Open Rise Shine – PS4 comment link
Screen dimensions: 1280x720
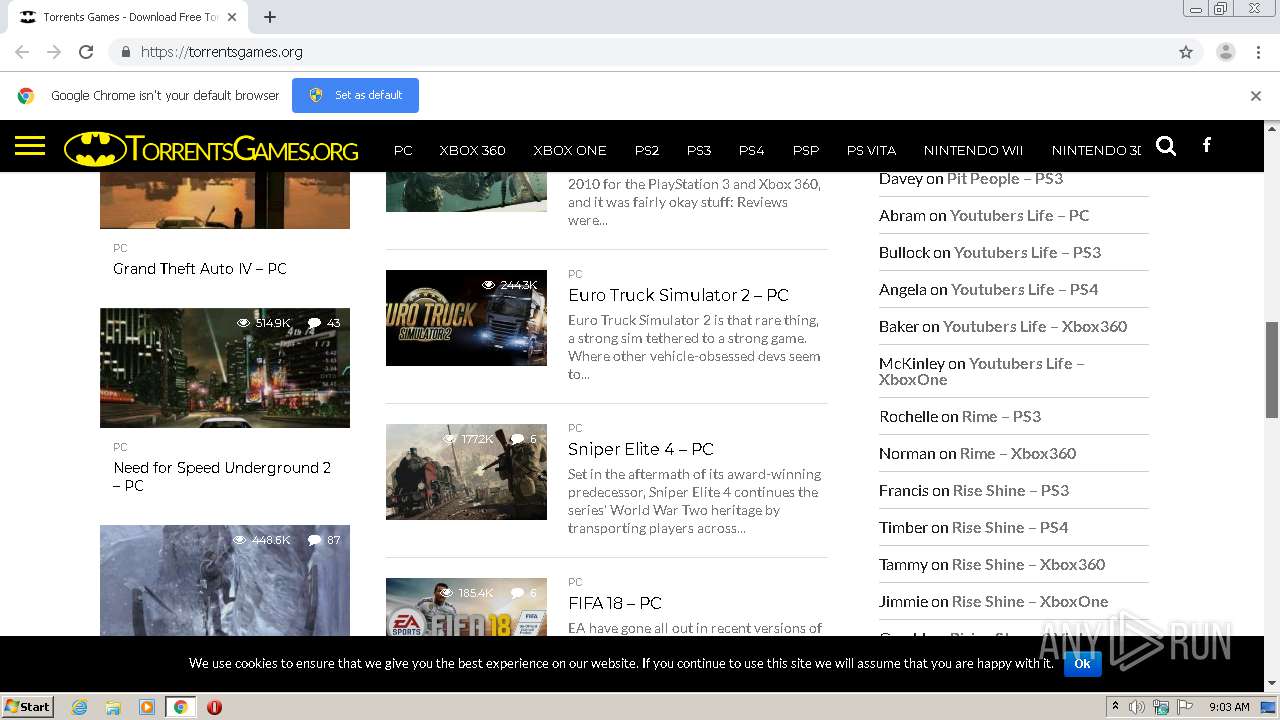tap(1010, 527)
